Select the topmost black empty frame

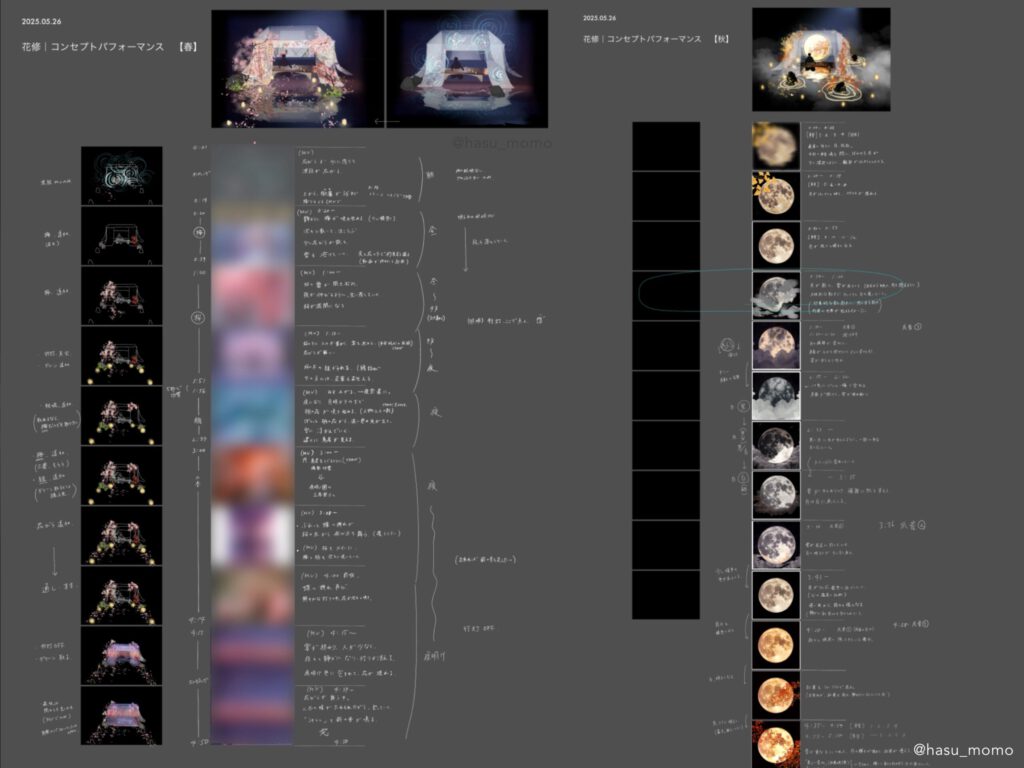665,146
